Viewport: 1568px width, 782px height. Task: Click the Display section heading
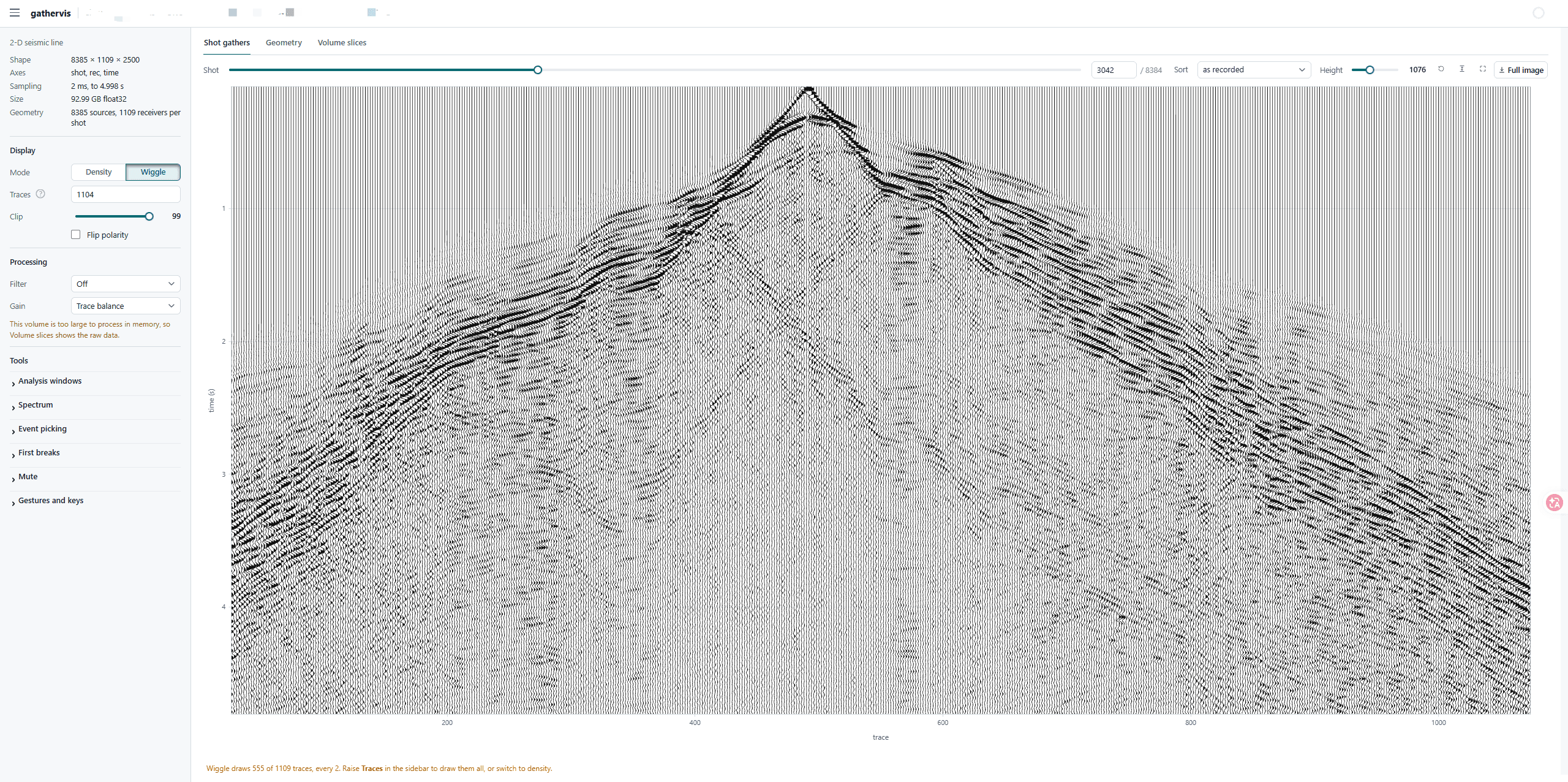click(23, 151)
